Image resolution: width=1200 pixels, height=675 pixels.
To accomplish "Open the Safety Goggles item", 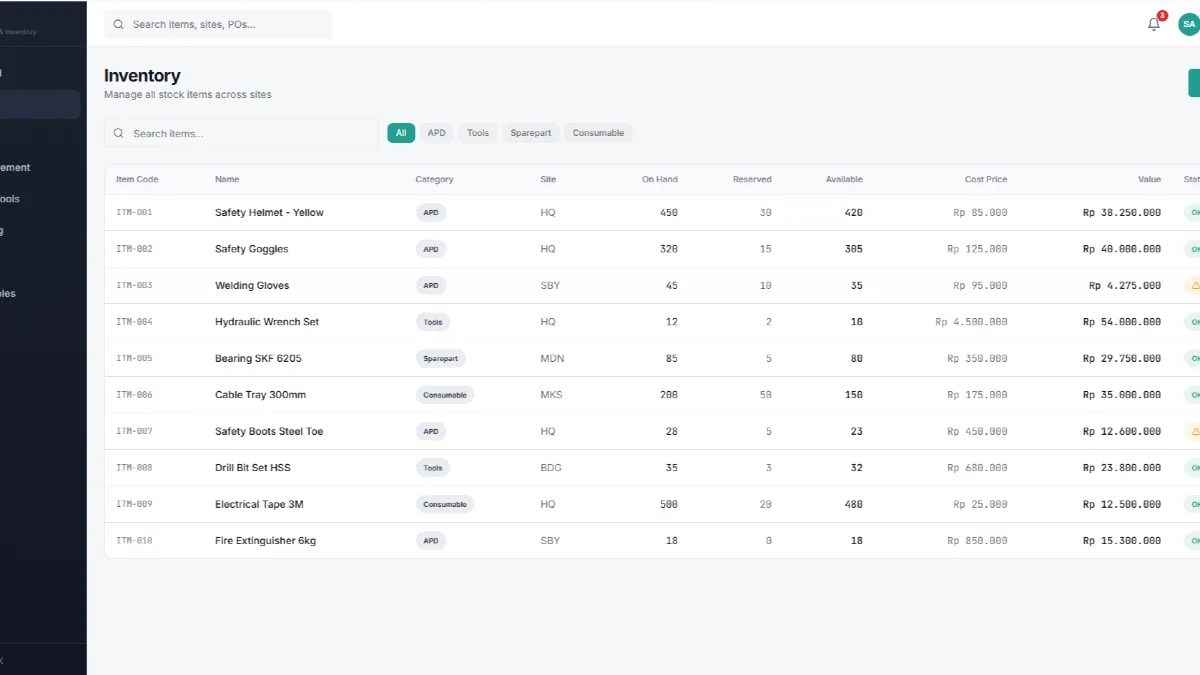I will [x=251, y=249].
